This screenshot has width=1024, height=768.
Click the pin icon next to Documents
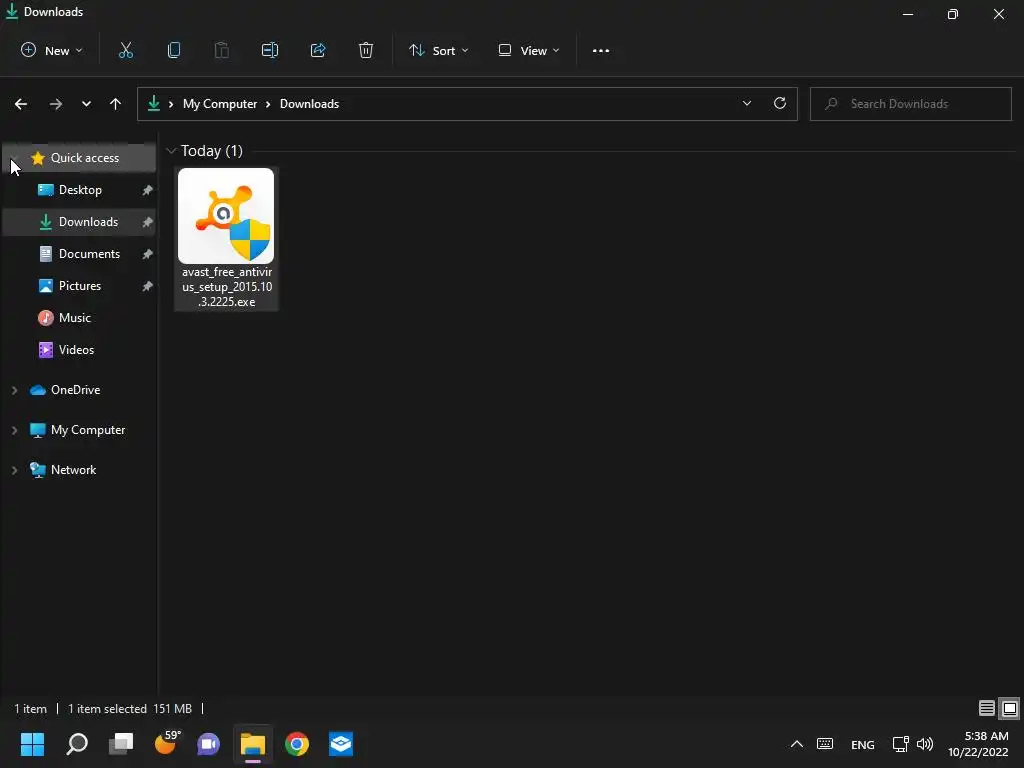point(148,254)
